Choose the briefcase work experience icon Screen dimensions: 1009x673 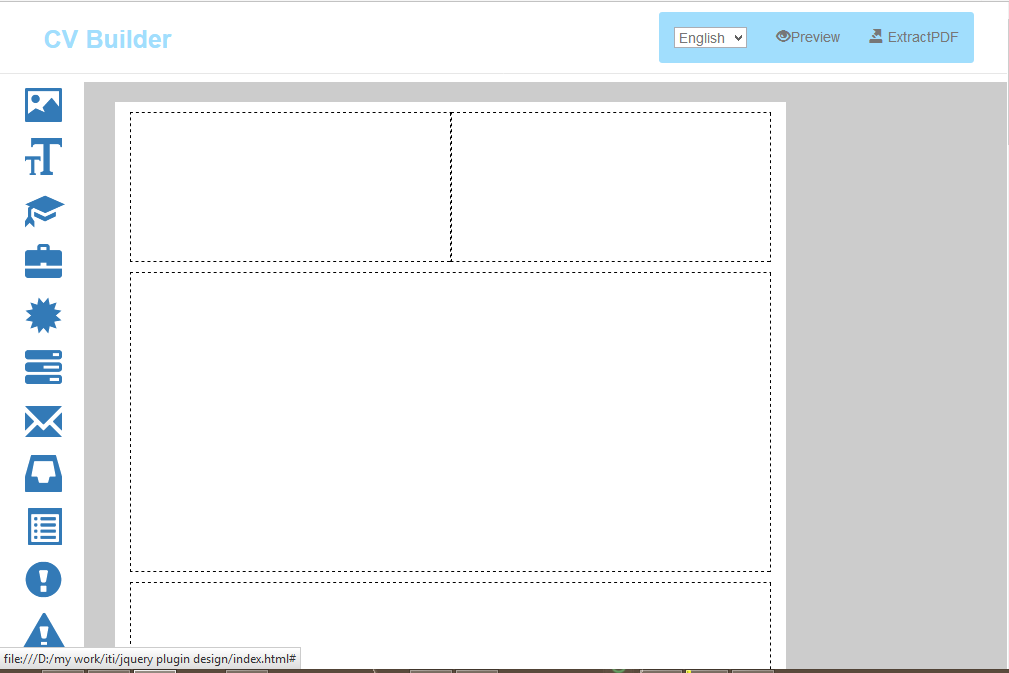click(43, 262)
